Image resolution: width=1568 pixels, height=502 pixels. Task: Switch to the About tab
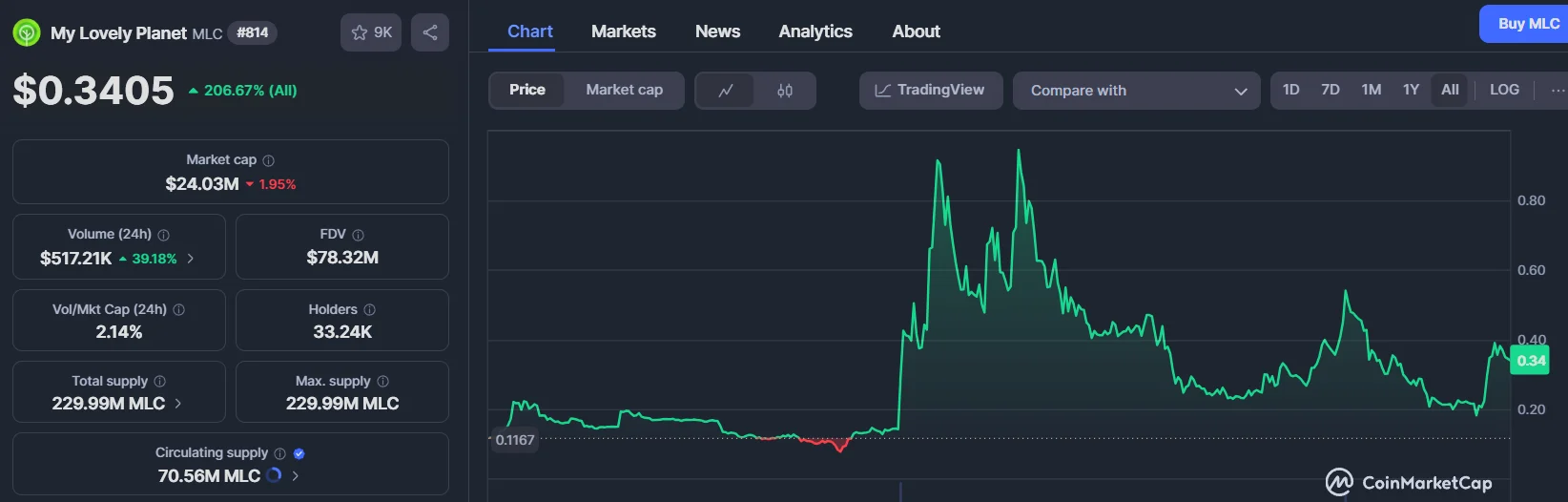[916, 31]
